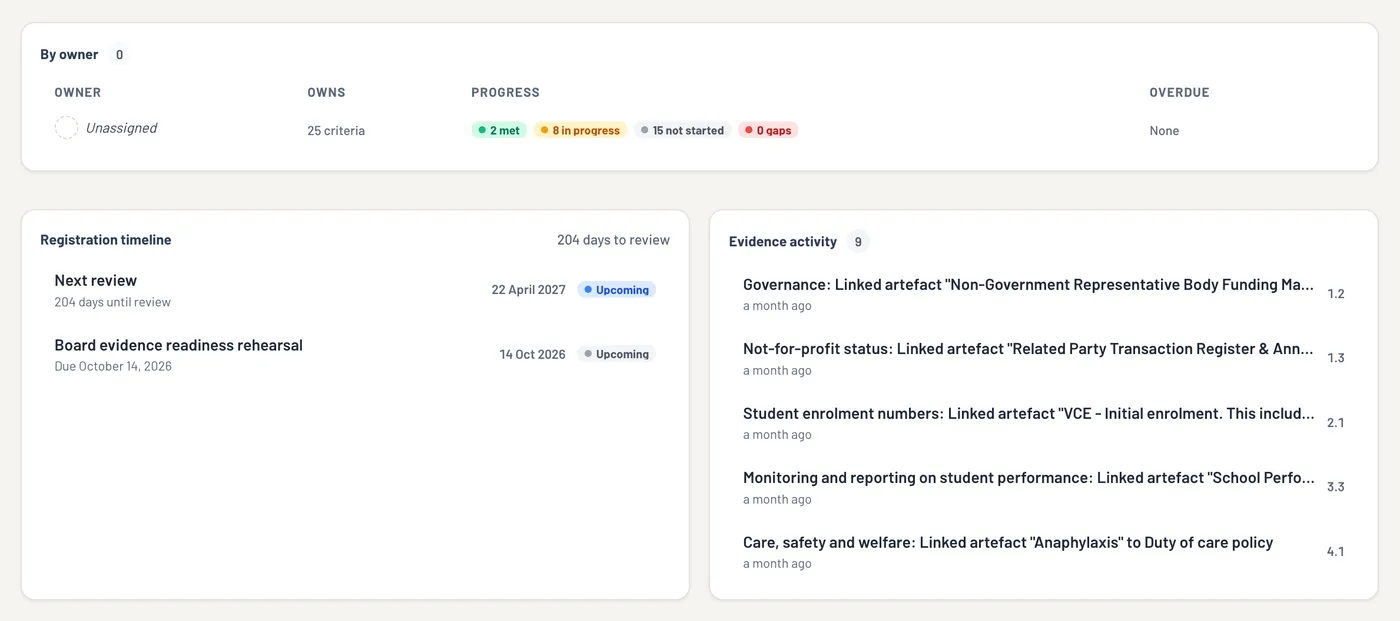This screenshot has height=621, width=1400.
Task: Click the OWNER column header
Action: pos(78,93)
